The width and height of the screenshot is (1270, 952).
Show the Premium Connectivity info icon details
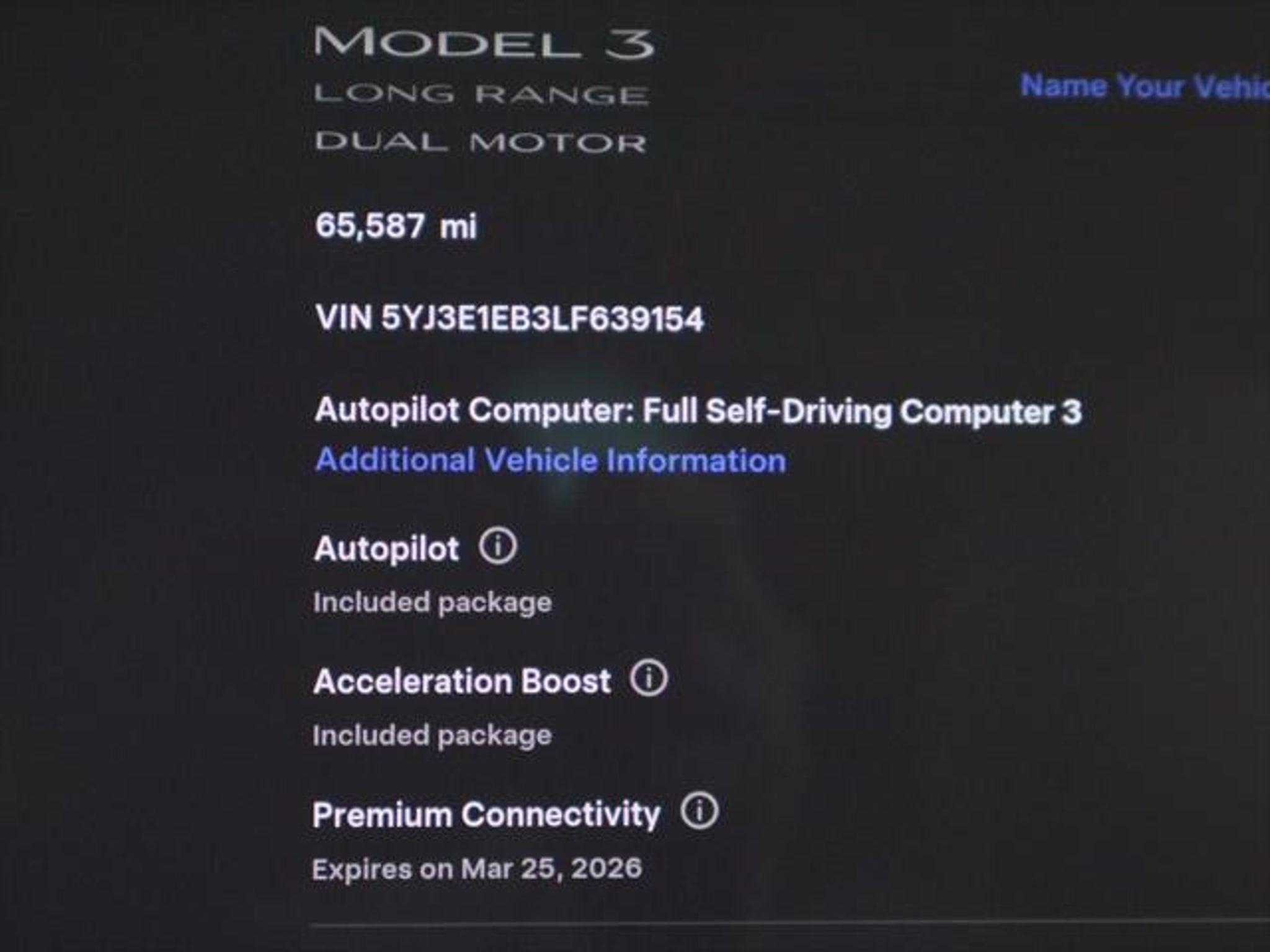pos(699,811)
